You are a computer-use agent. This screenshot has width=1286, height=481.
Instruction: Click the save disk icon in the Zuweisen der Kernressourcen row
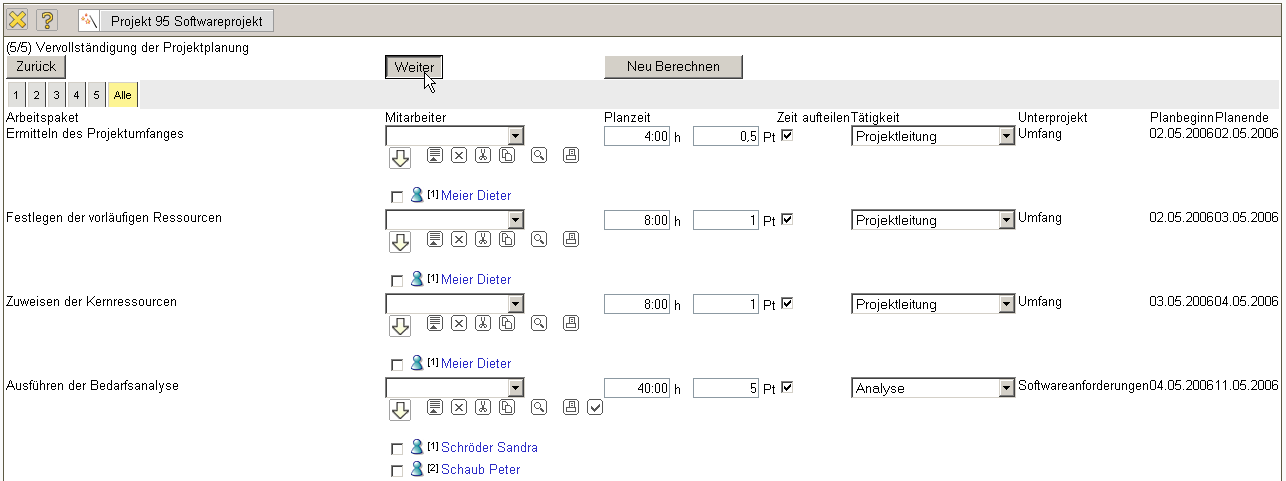coord(570,323)
